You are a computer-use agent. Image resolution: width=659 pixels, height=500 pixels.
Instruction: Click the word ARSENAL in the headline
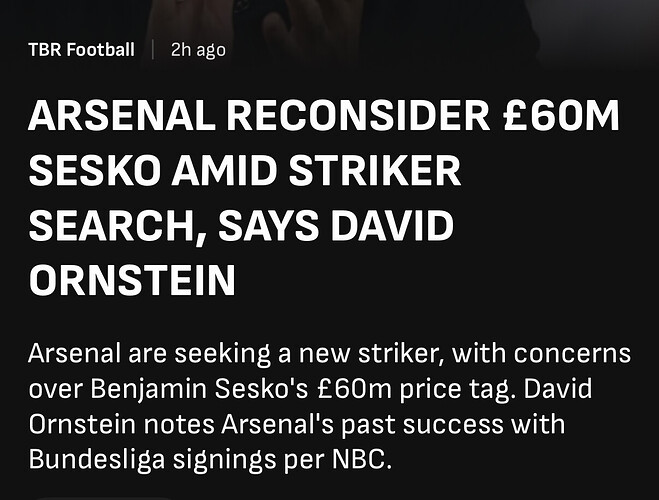pos(121,116)
